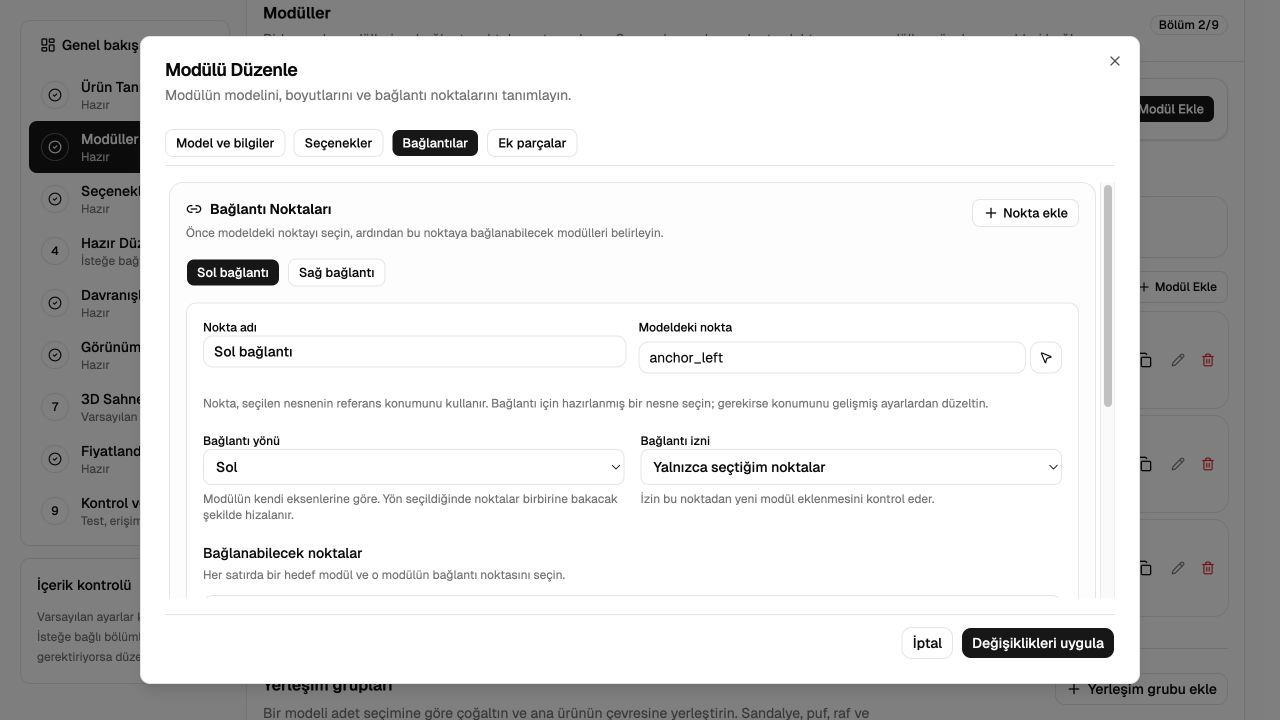The height and width of the screenshot is (720, 1280).
Task: Go to the Ek parçalar tab
Action: [x=532, y=143]
